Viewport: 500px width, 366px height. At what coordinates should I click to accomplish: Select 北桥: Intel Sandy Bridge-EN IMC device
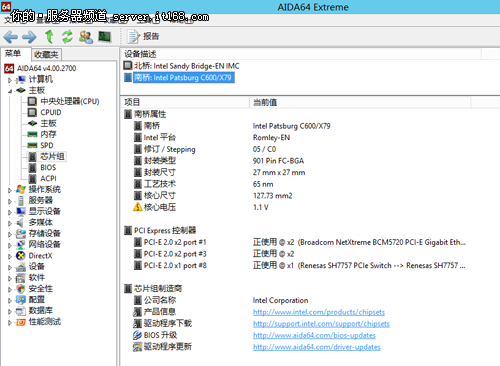(182, 66)
